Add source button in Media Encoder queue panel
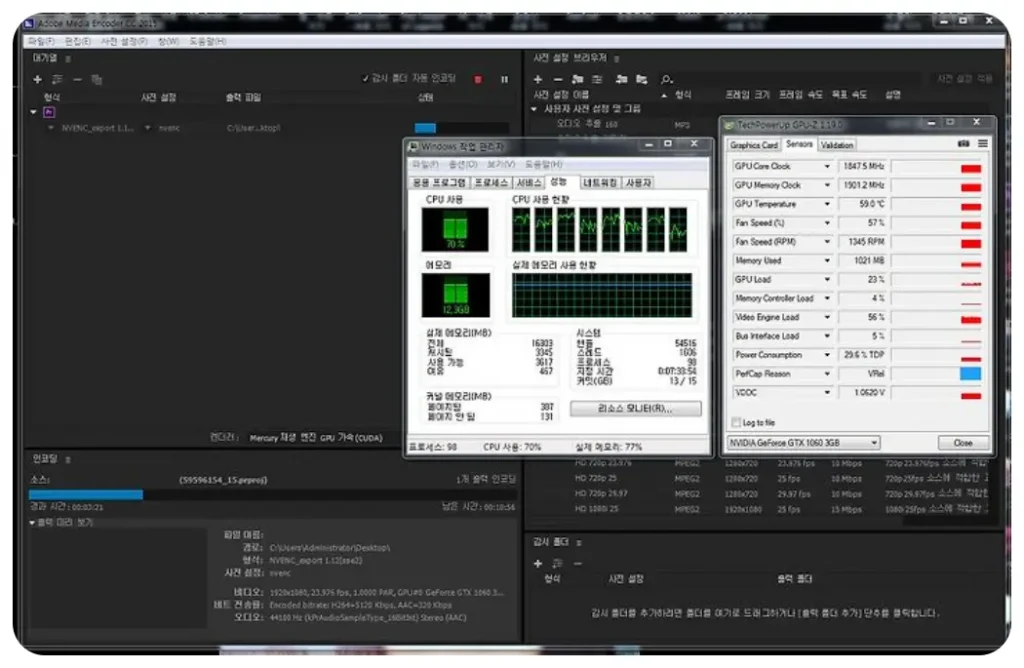 pos(37,79)
